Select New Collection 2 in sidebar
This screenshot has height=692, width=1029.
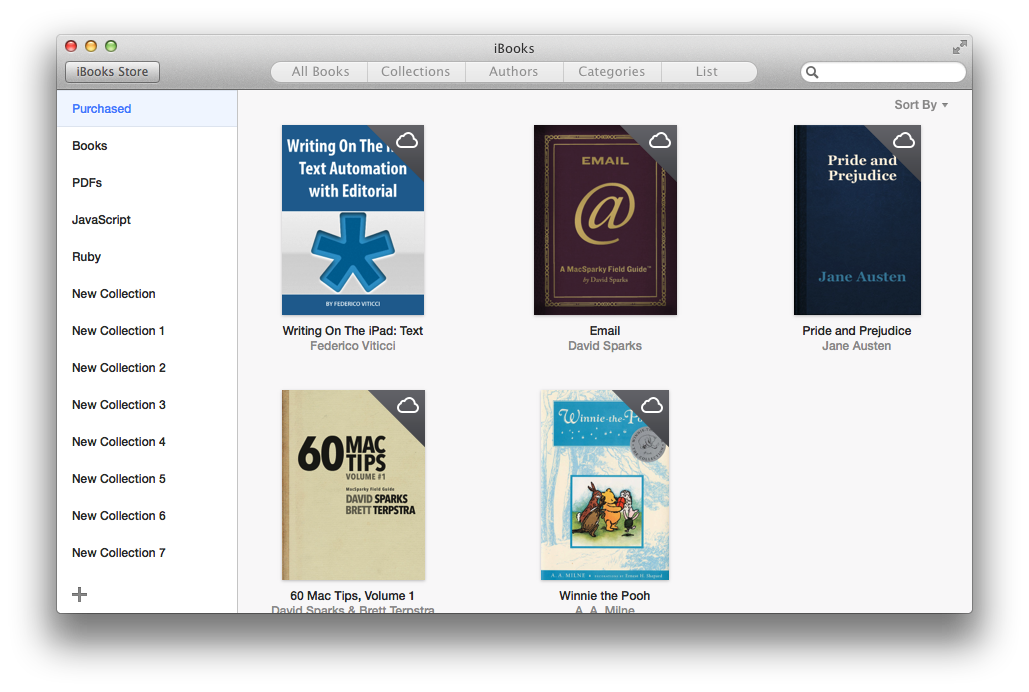(x=147, y=368)
